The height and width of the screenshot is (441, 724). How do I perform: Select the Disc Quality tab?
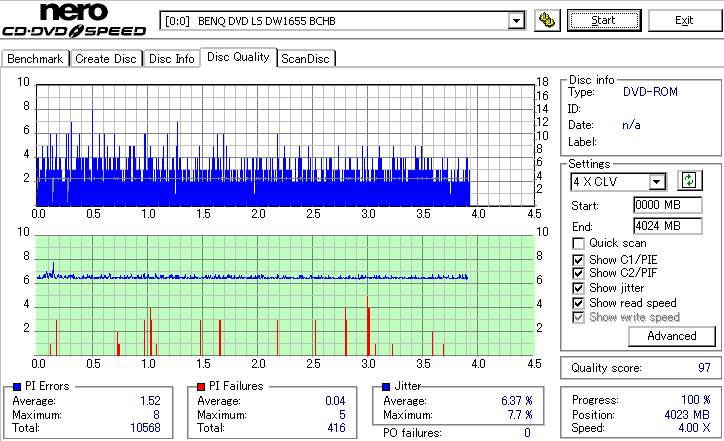[x=238, y=57]
